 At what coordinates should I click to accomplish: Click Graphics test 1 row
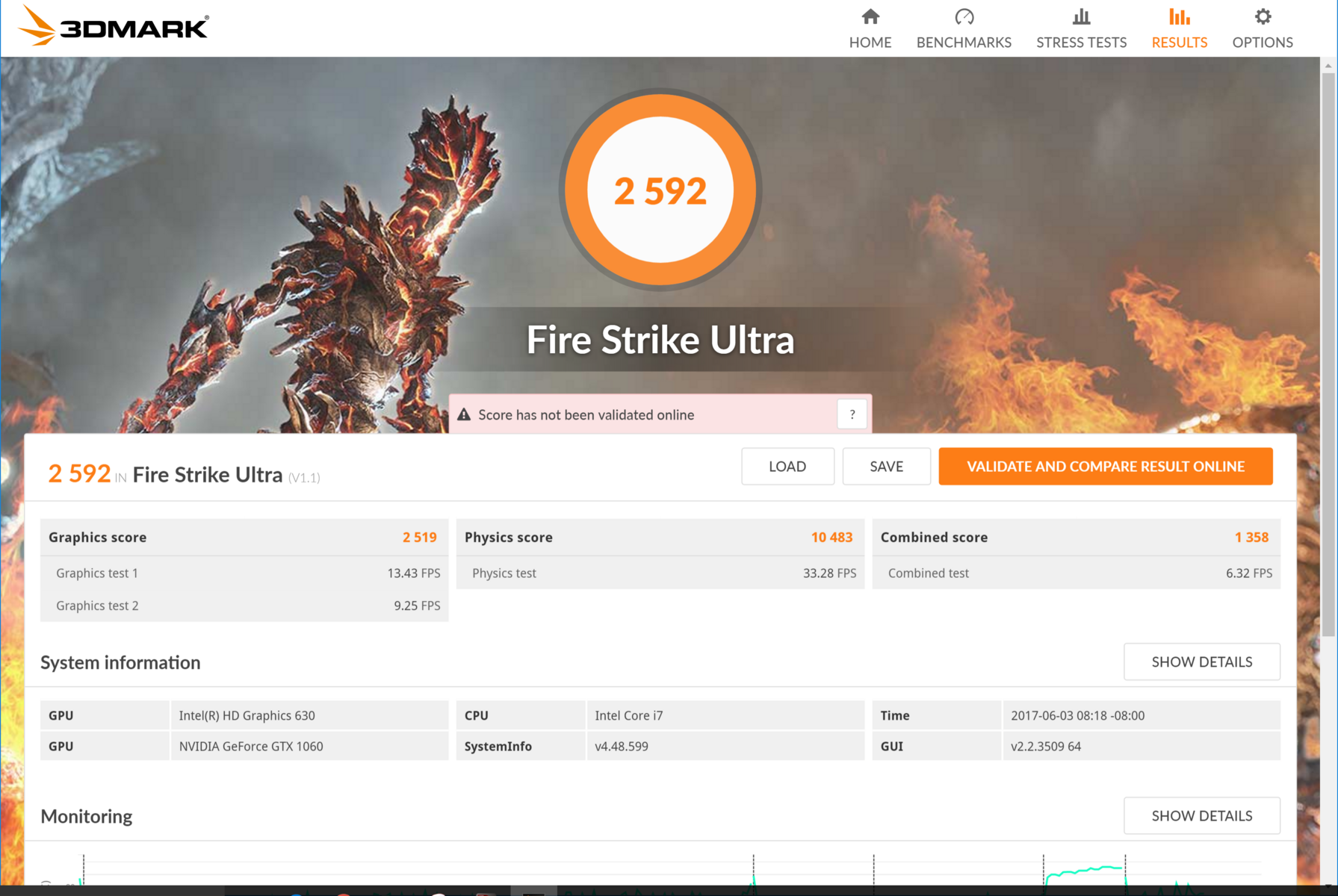click(x=244, y=573)
